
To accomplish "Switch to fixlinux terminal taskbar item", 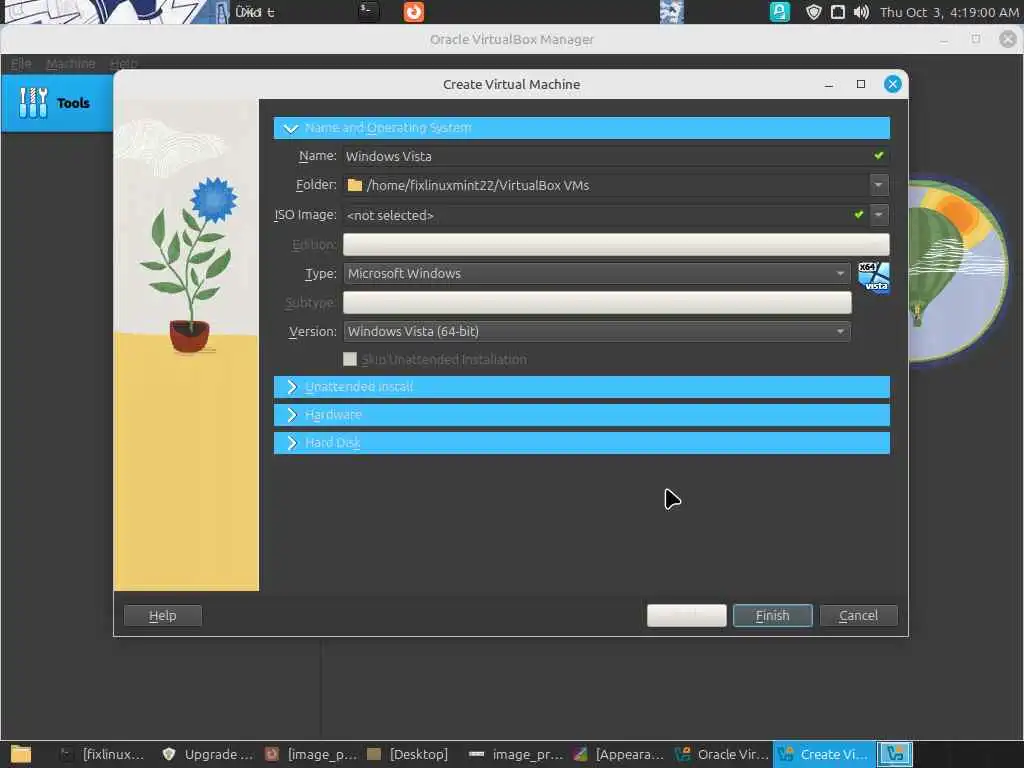I will (102, 754).
